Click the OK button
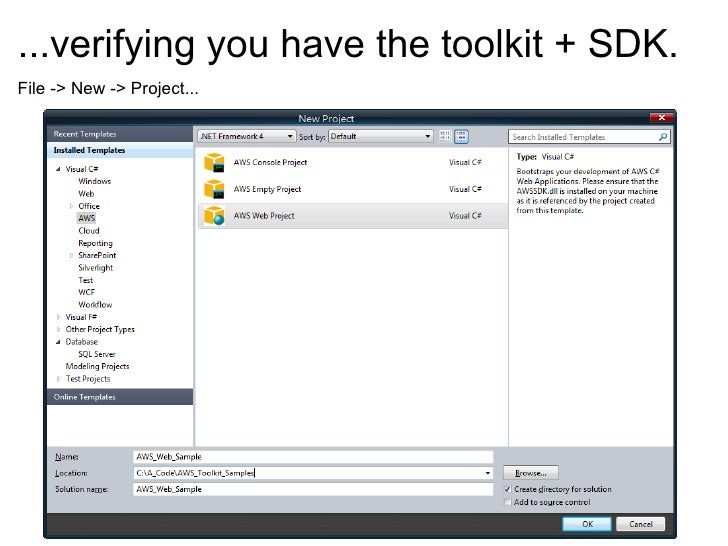The height and width of the screenshot is (546, 728). point(587,524)
